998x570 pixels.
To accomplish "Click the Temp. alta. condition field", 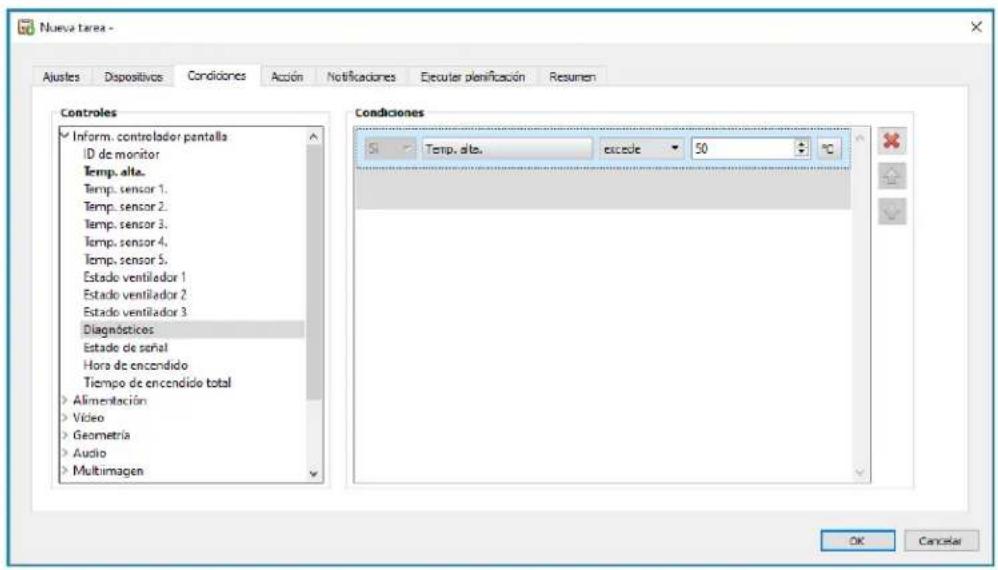I will pos(507,149).
